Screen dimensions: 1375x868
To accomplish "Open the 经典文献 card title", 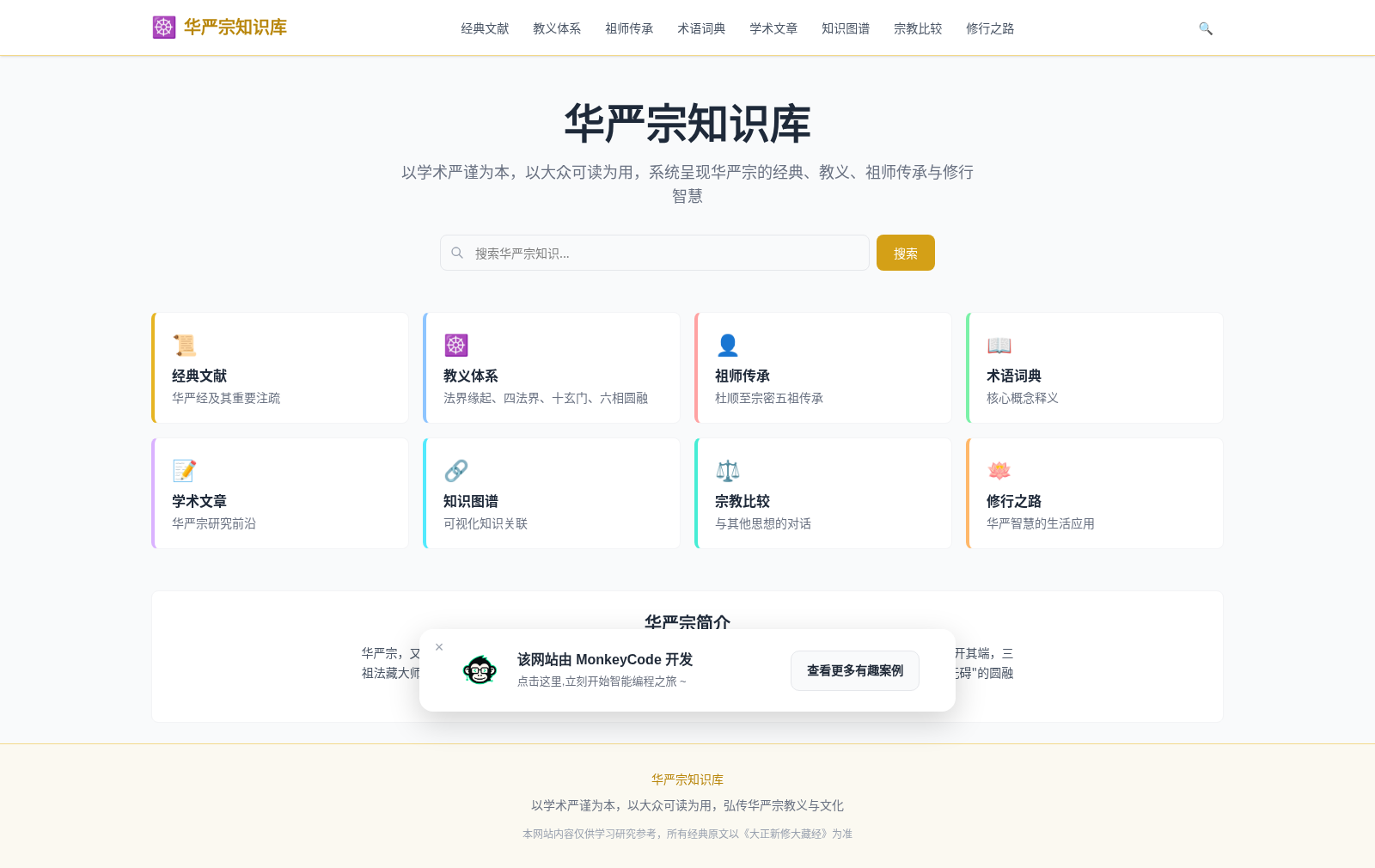I will click(199, 376).
